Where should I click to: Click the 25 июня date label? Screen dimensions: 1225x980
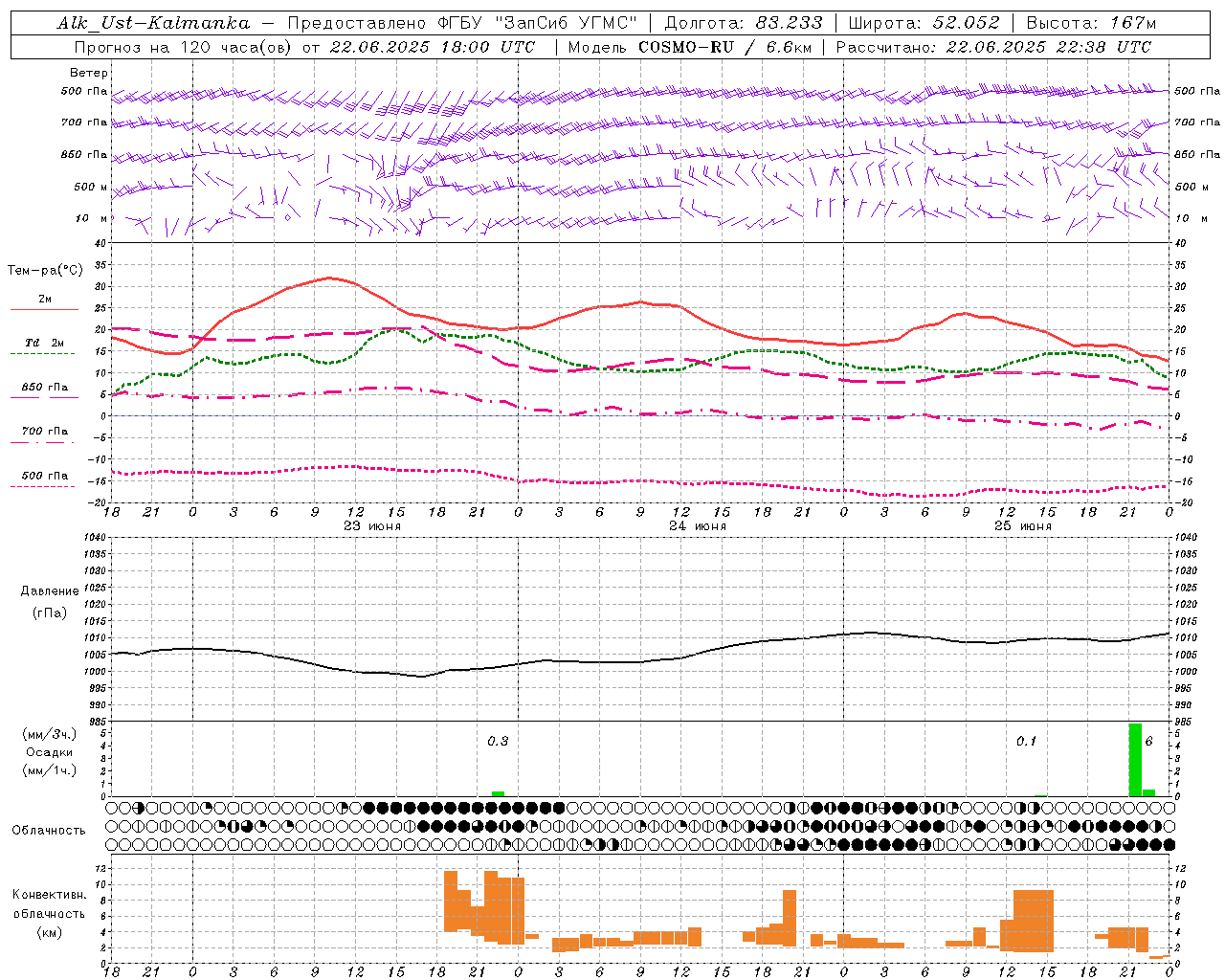tap(1022, 525)
